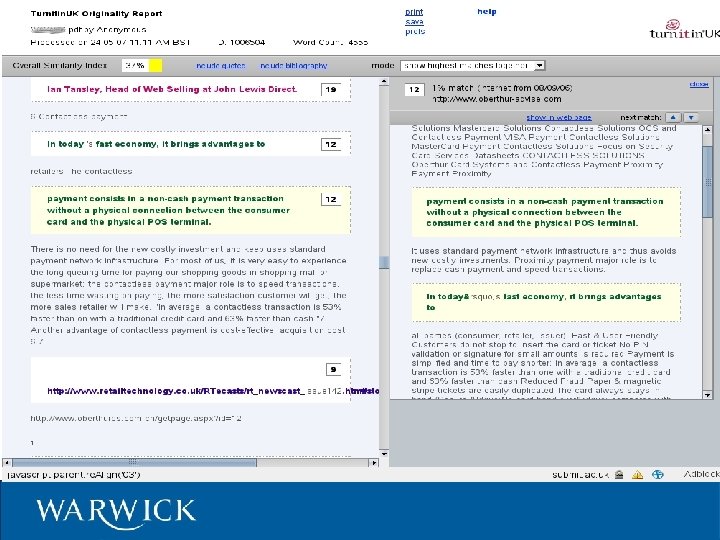Click the left pane scroll up arrow
The height and width of the screenshot is (540, 720).
pyautogui.click(x=384, y=82)
